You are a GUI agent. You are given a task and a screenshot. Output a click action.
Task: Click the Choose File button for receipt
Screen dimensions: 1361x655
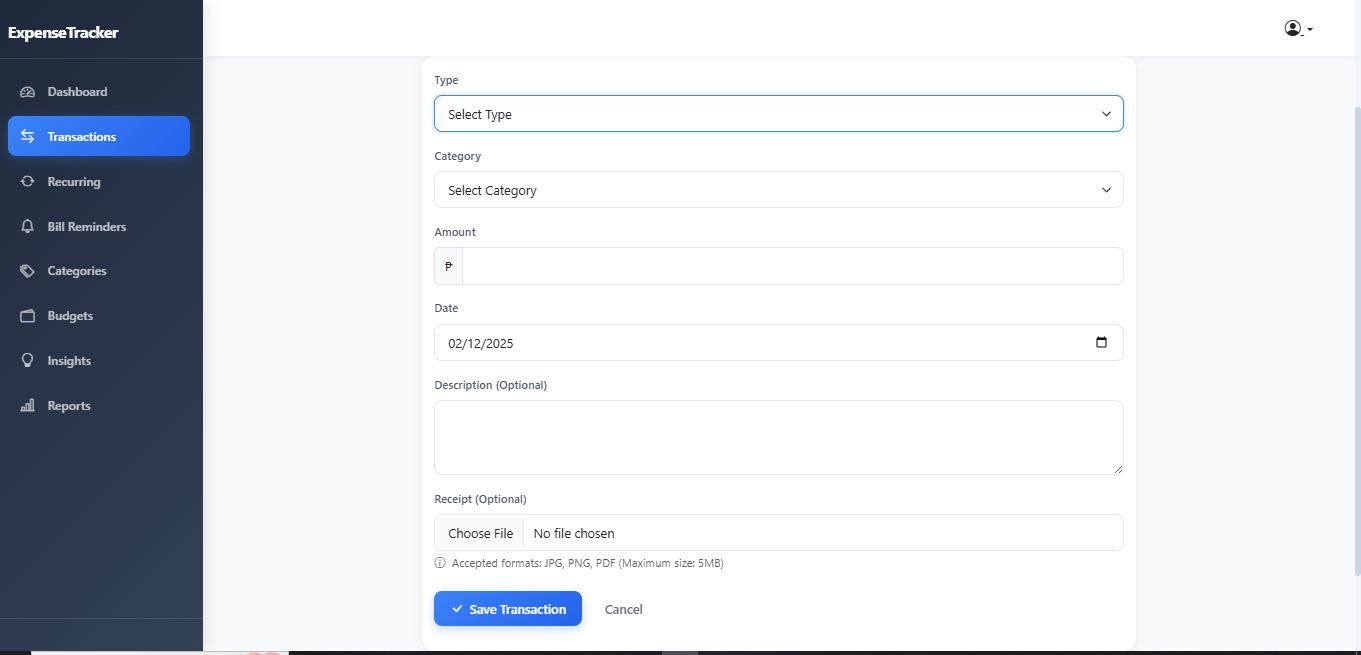[x=480, y=533]
